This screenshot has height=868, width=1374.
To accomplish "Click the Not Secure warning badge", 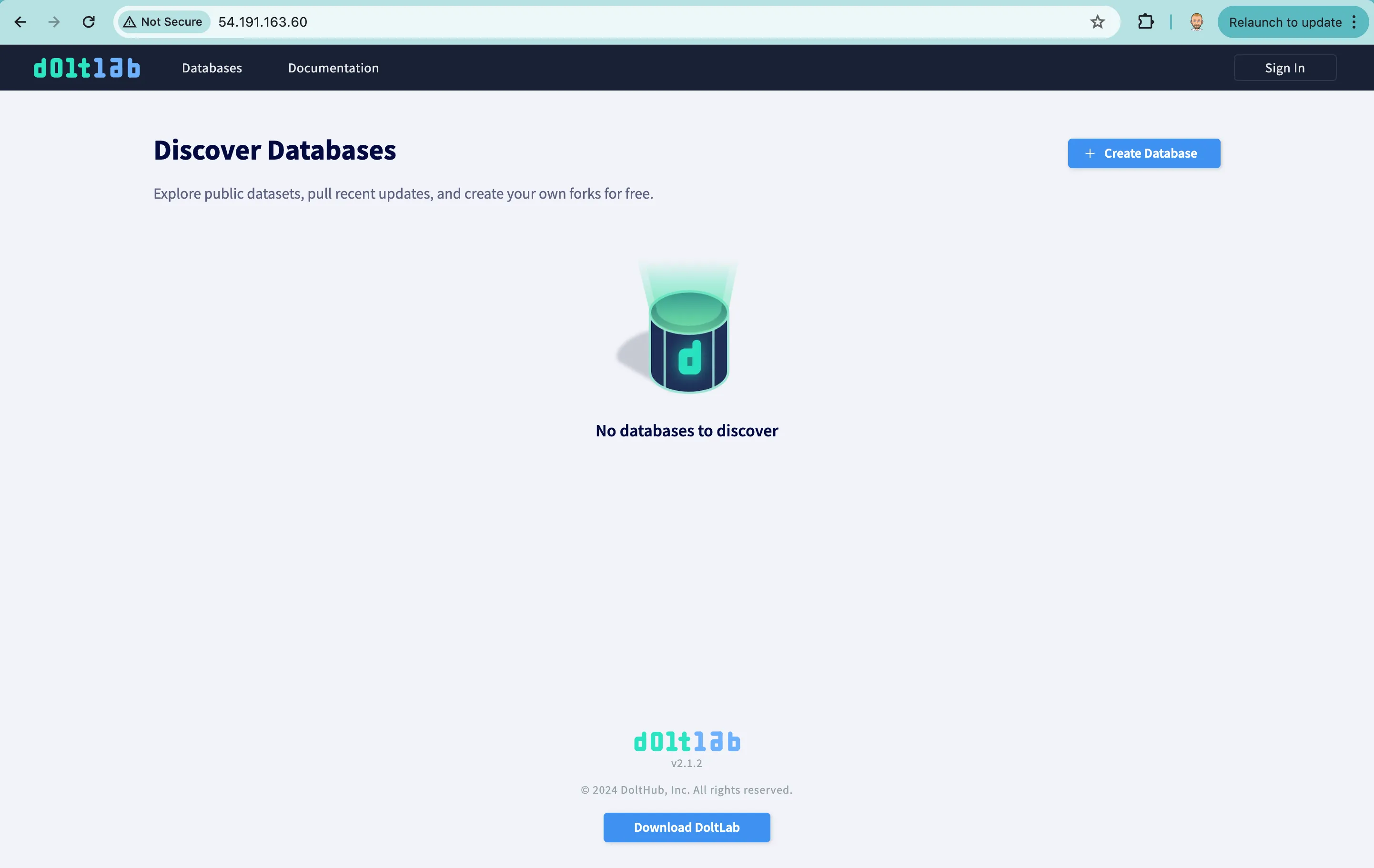I will (163, 22).
